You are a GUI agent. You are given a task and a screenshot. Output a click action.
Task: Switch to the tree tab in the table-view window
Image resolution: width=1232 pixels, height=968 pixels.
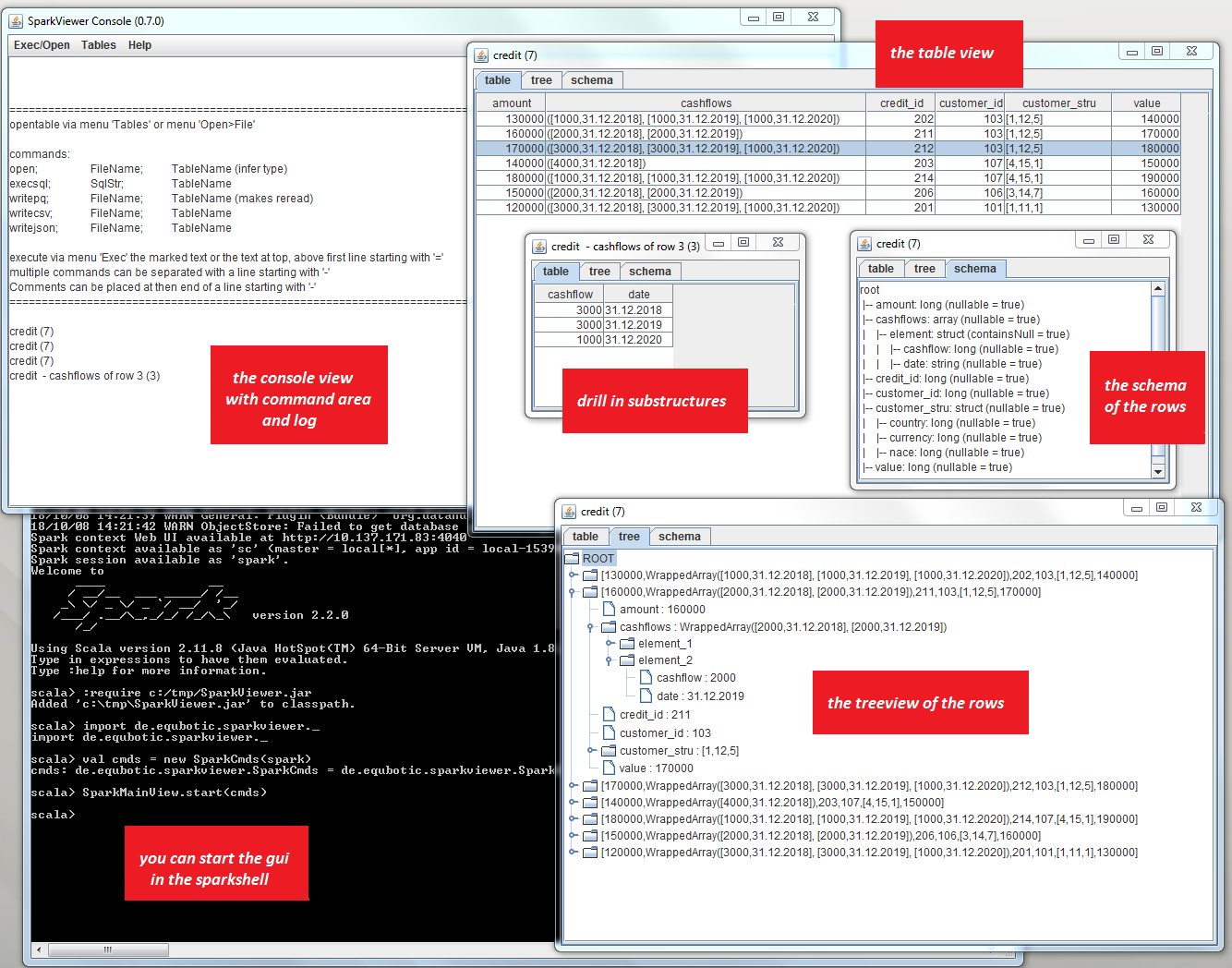(x=541, y=80)
